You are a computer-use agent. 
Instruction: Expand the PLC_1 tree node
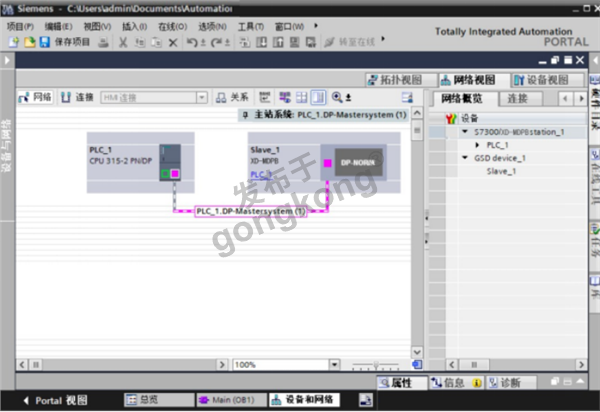[477, 145]
